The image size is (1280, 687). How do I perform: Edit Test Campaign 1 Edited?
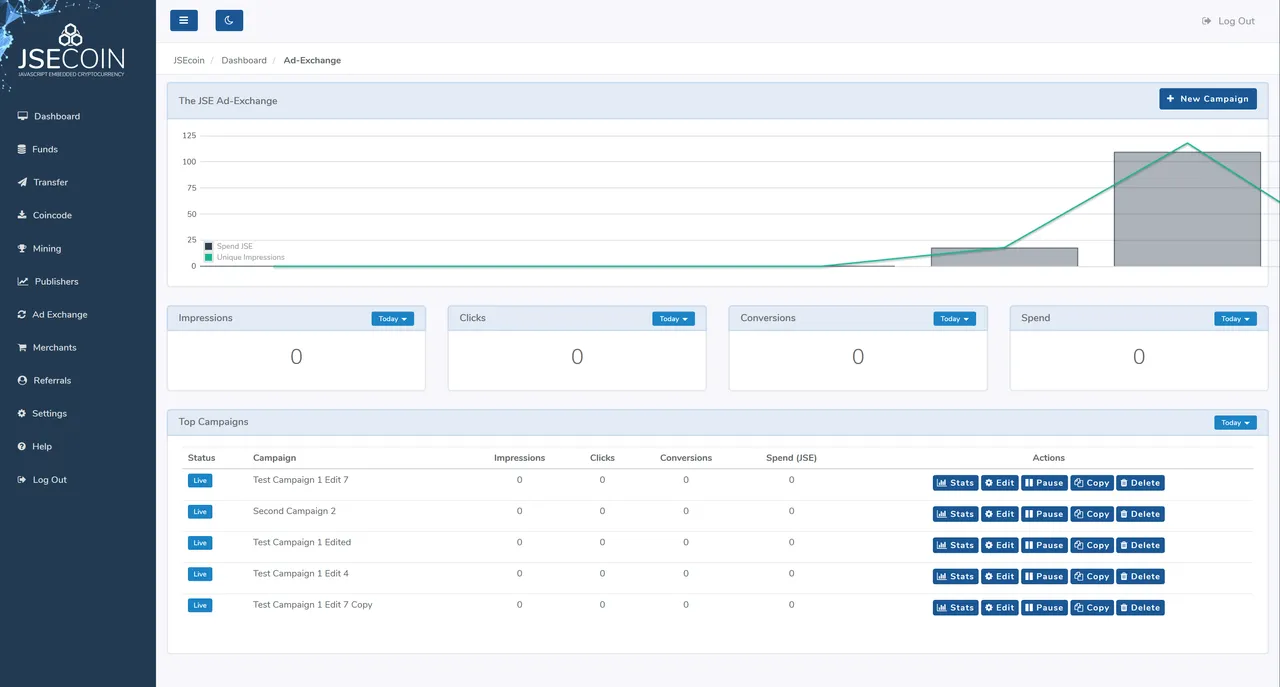1000,545
